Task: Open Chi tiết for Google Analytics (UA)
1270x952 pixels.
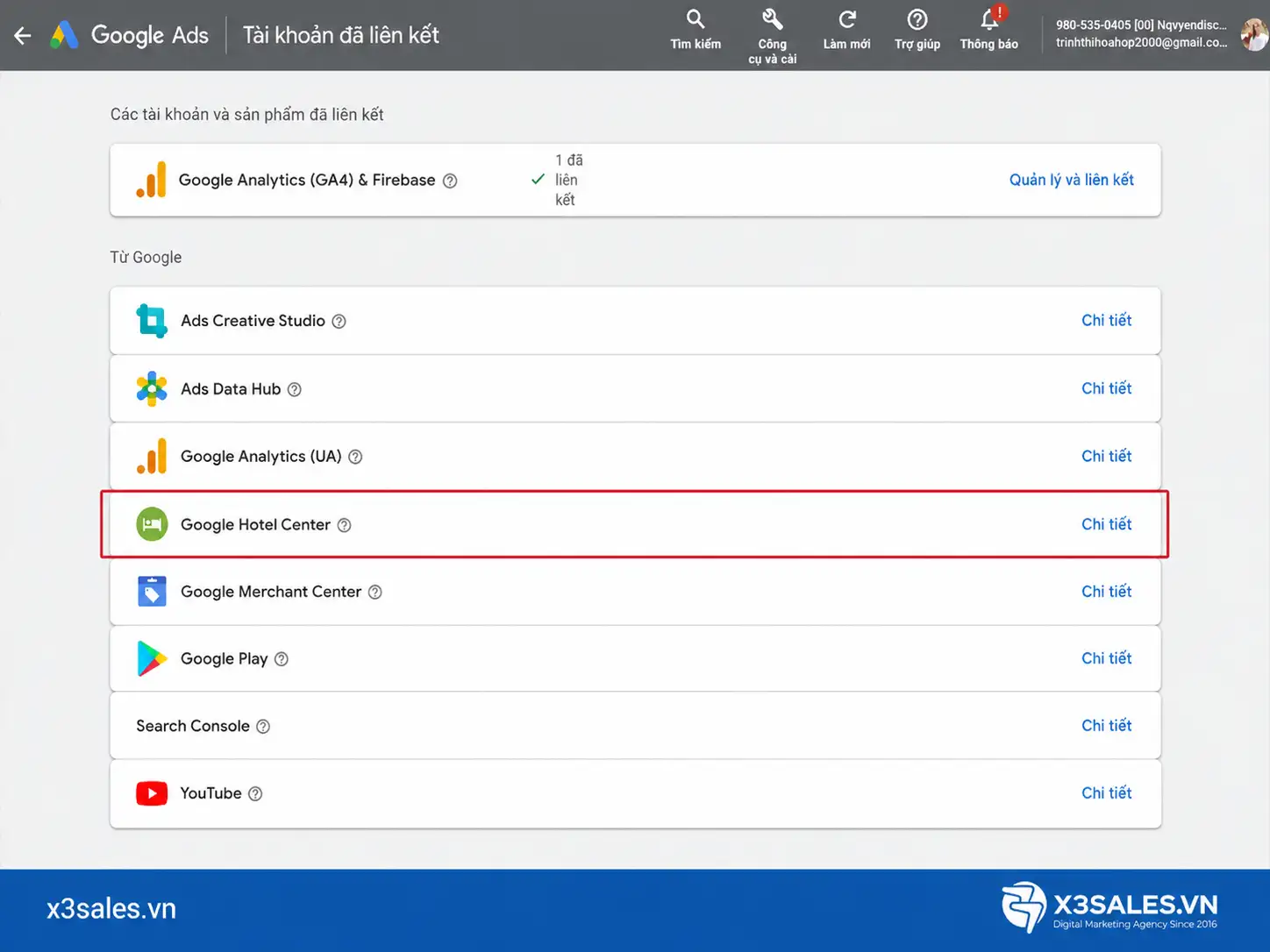Action: [1106, 456]
